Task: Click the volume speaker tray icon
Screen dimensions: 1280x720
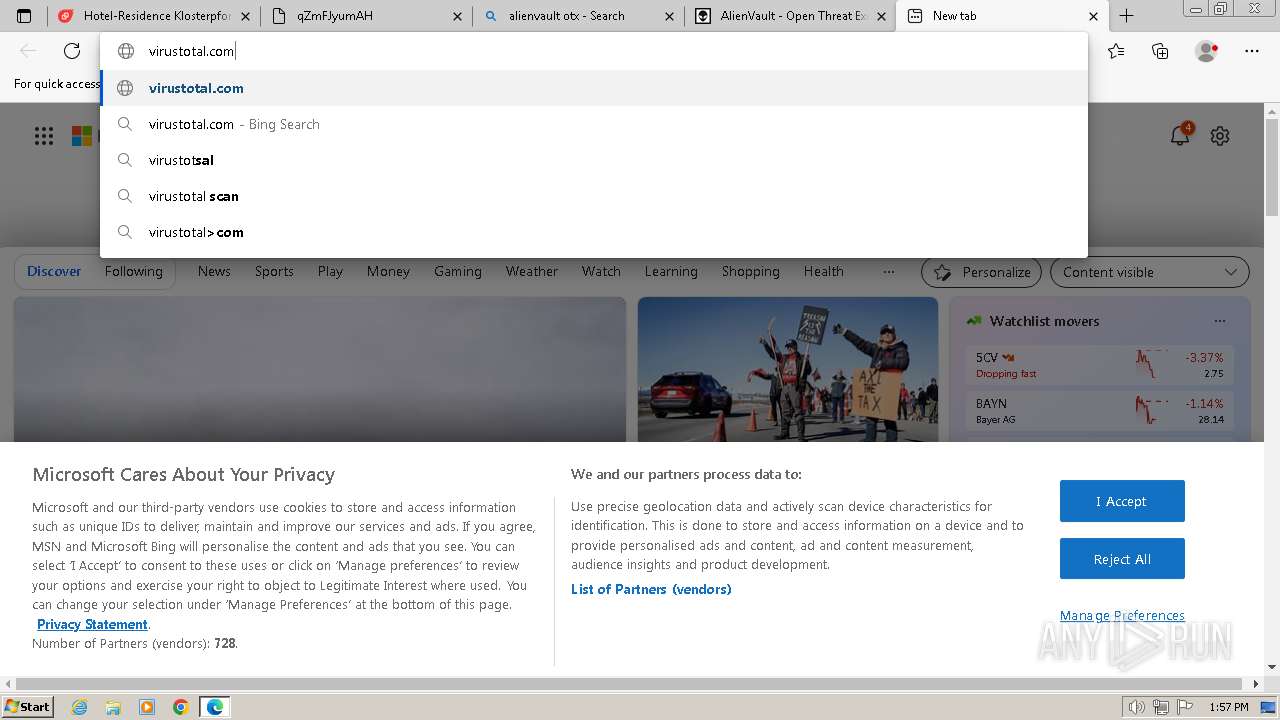Action: 1136,707
